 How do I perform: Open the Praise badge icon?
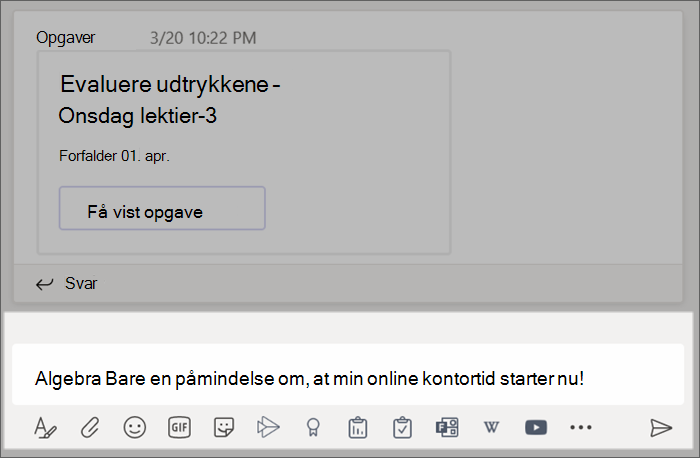click(313, 428)
